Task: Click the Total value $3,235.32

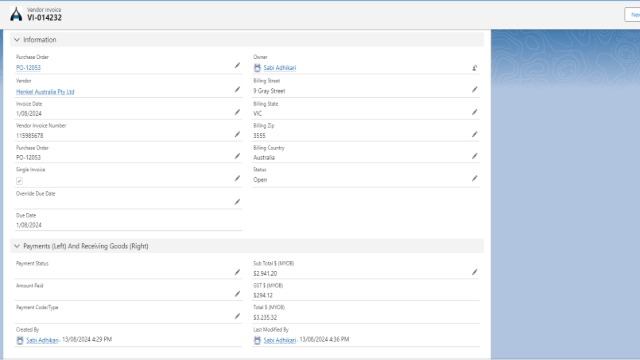Action: pyautogui.click(x=265, y=317)
